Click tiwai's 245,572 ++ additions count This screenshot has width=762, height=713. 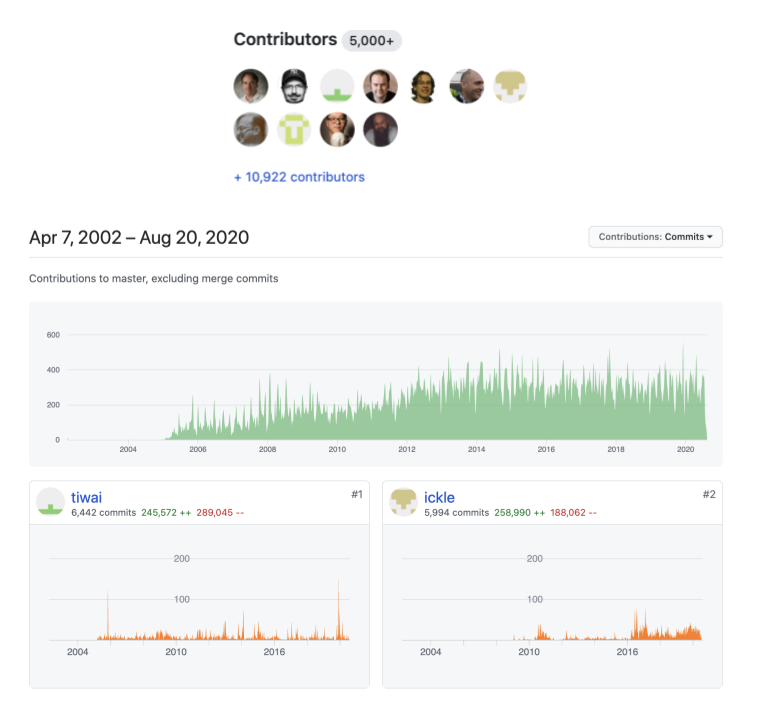pyautogui.click(x=166, y=513)
